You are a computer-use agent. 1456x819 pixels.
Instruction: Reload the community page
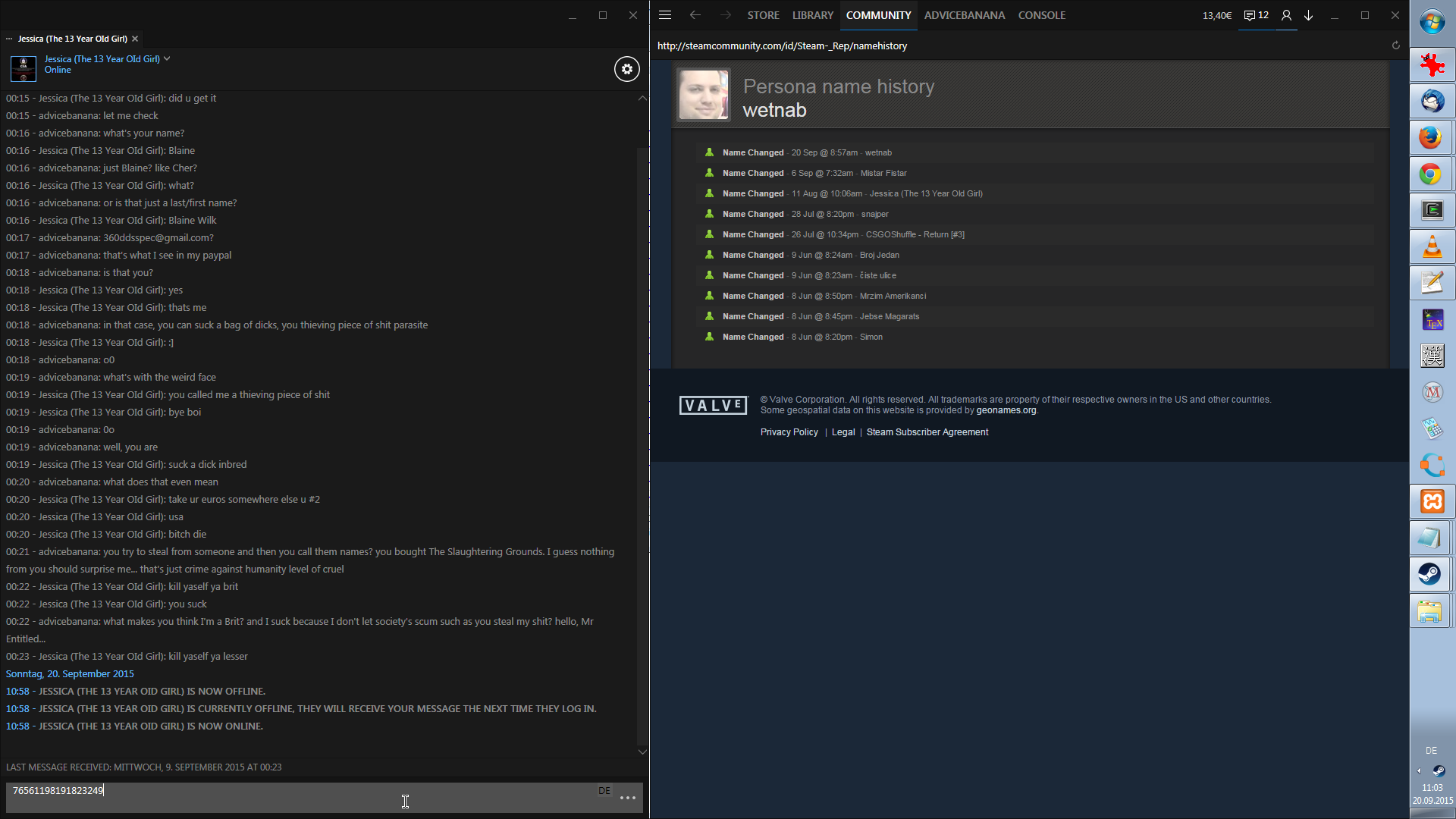point(1395,45)
